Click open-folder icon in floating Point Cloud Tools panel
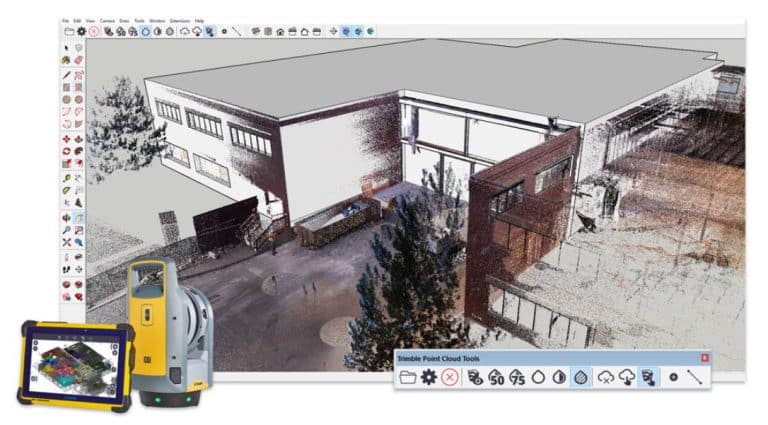Image resolution: width=768 pixels, height=425 pixels. [408, 378]
